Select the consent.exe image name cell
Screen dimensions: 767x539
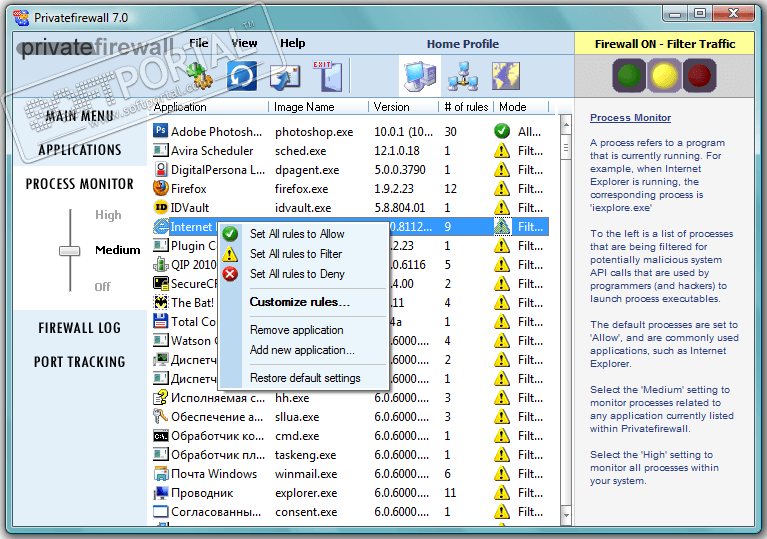[x=306, y=512]
